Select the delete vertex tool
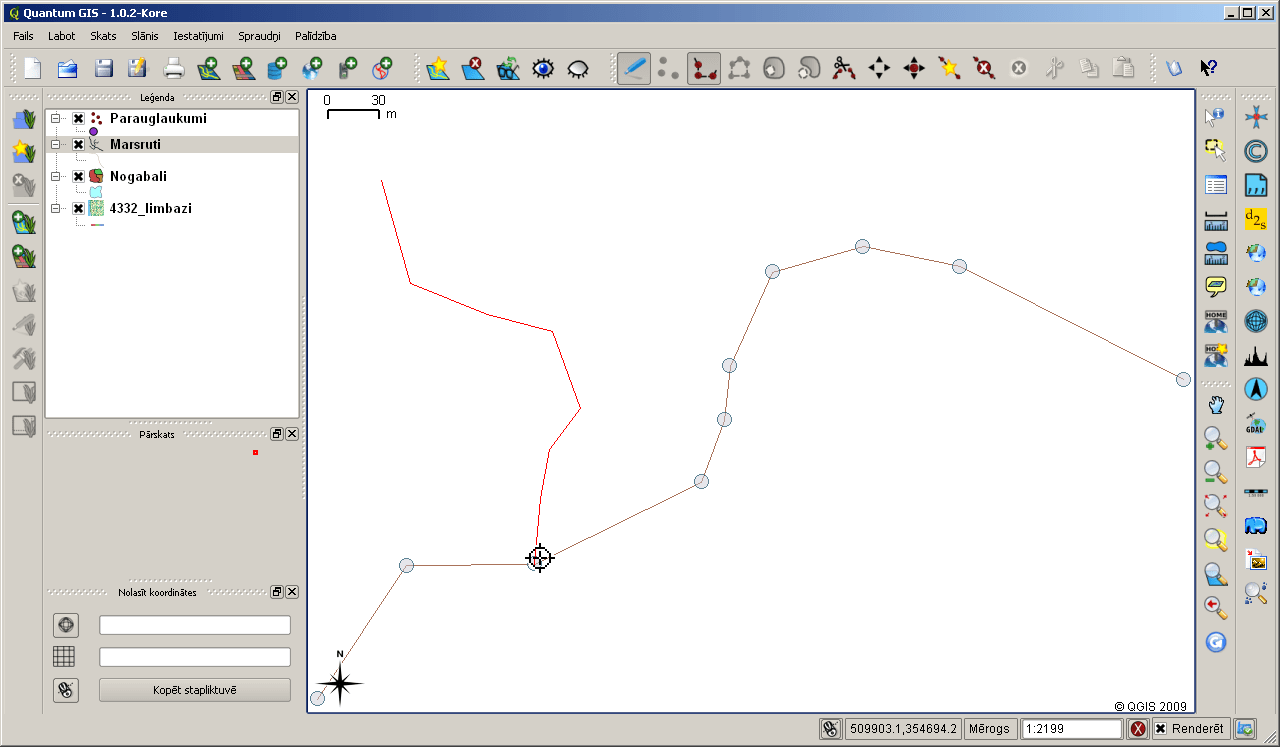 click(984, 68)
